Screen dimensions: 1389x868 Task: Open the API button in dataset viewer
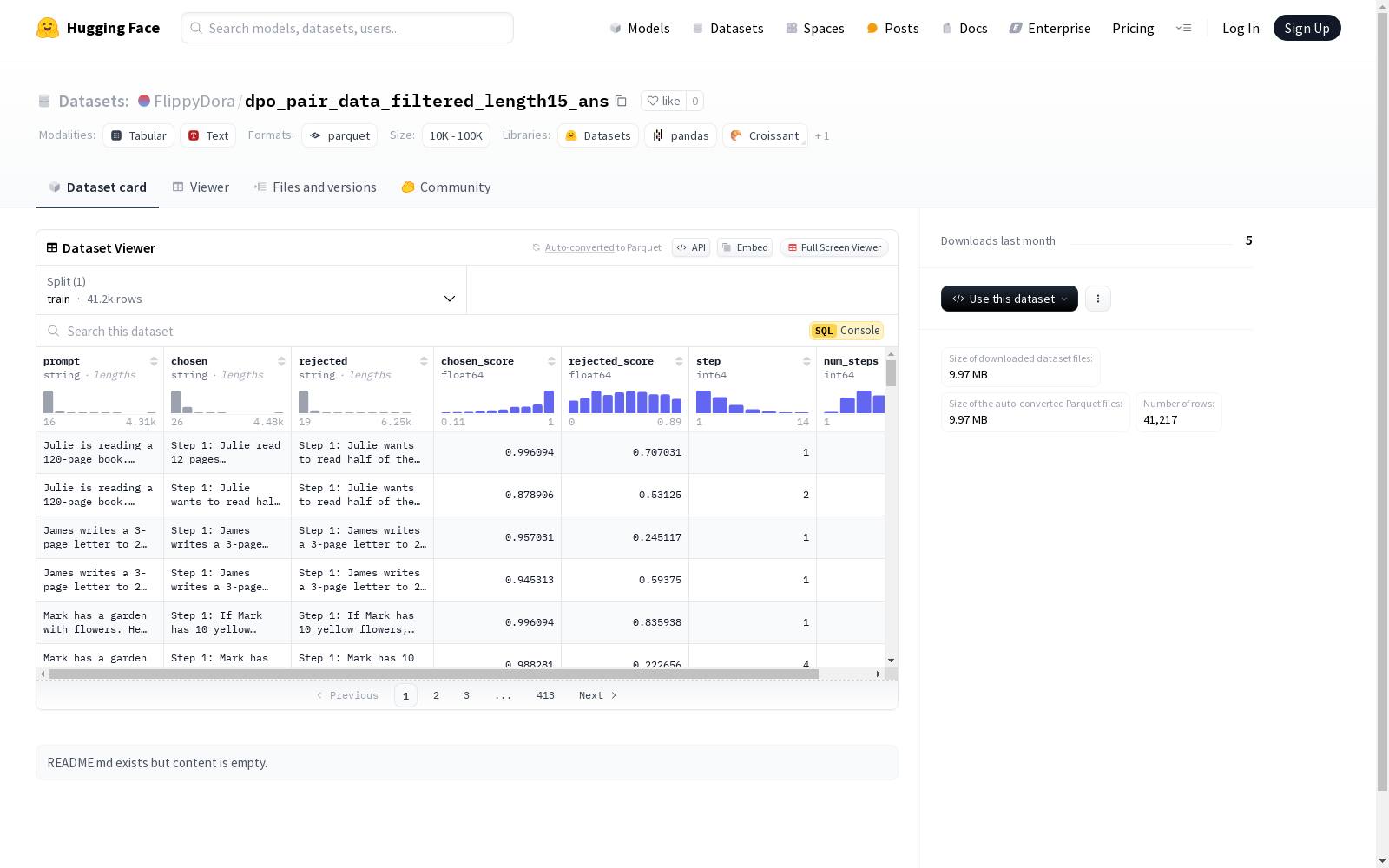tap(691, 247)
